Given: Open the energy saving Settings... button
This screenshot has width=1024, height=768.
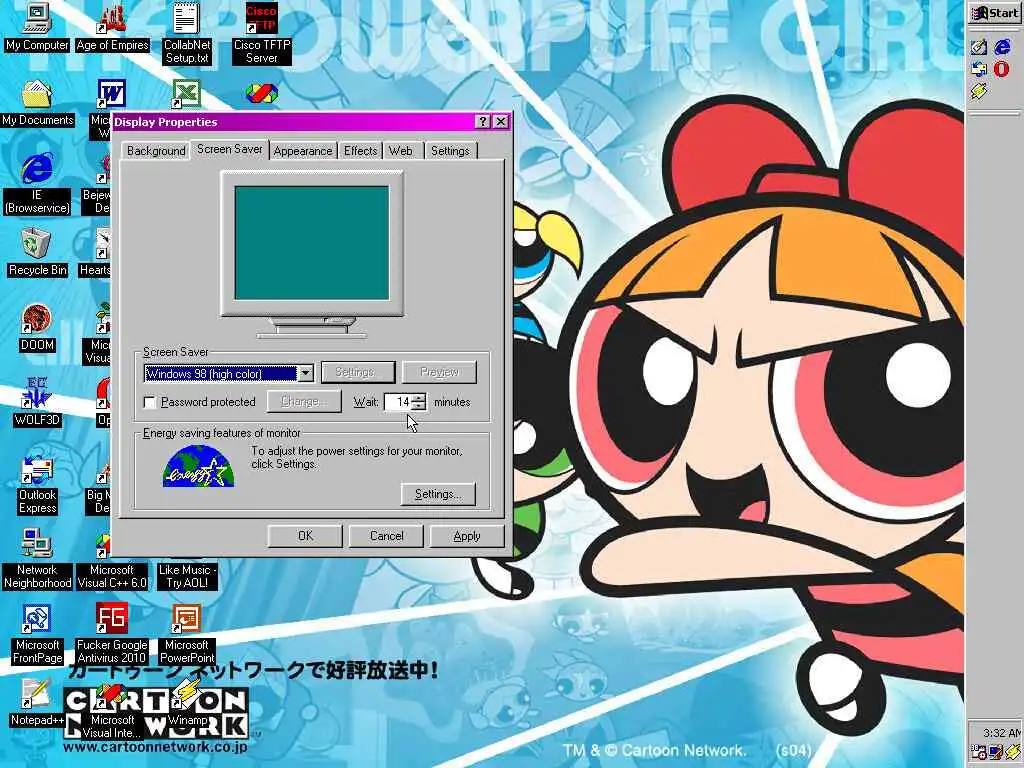Looking at the screenshot, I should tap(438, 494).
